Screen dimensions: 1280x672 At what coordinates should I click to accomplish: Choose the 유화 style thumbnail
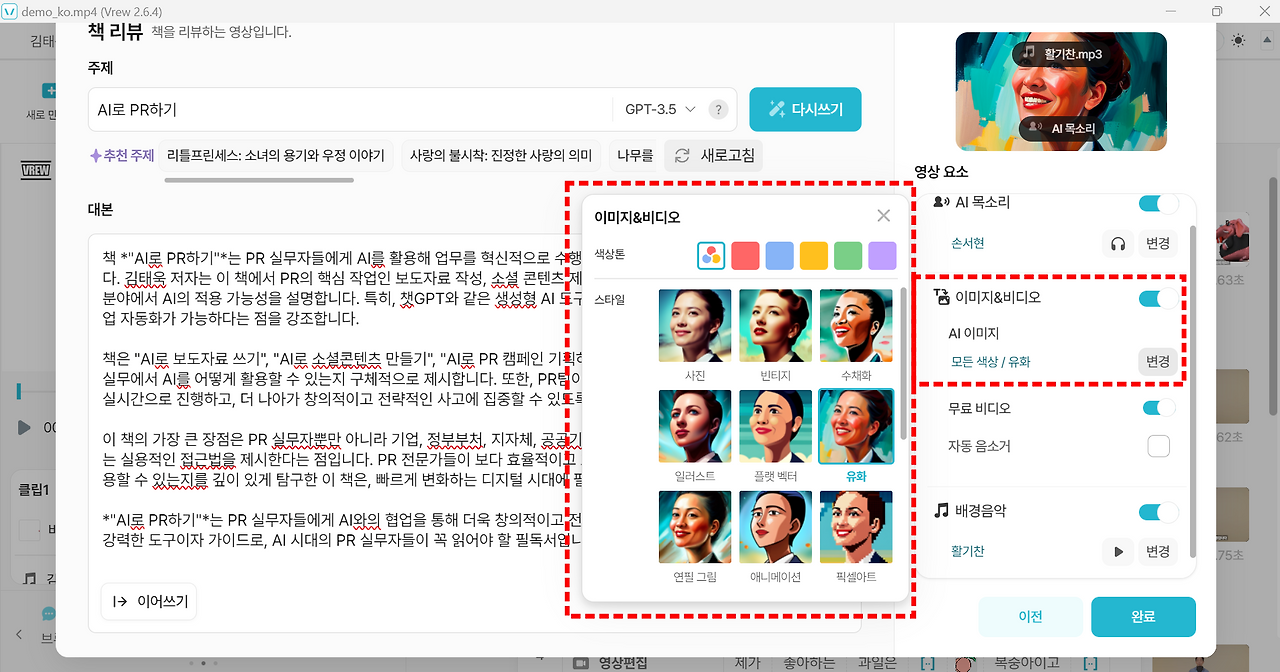[x=855, y=426]
